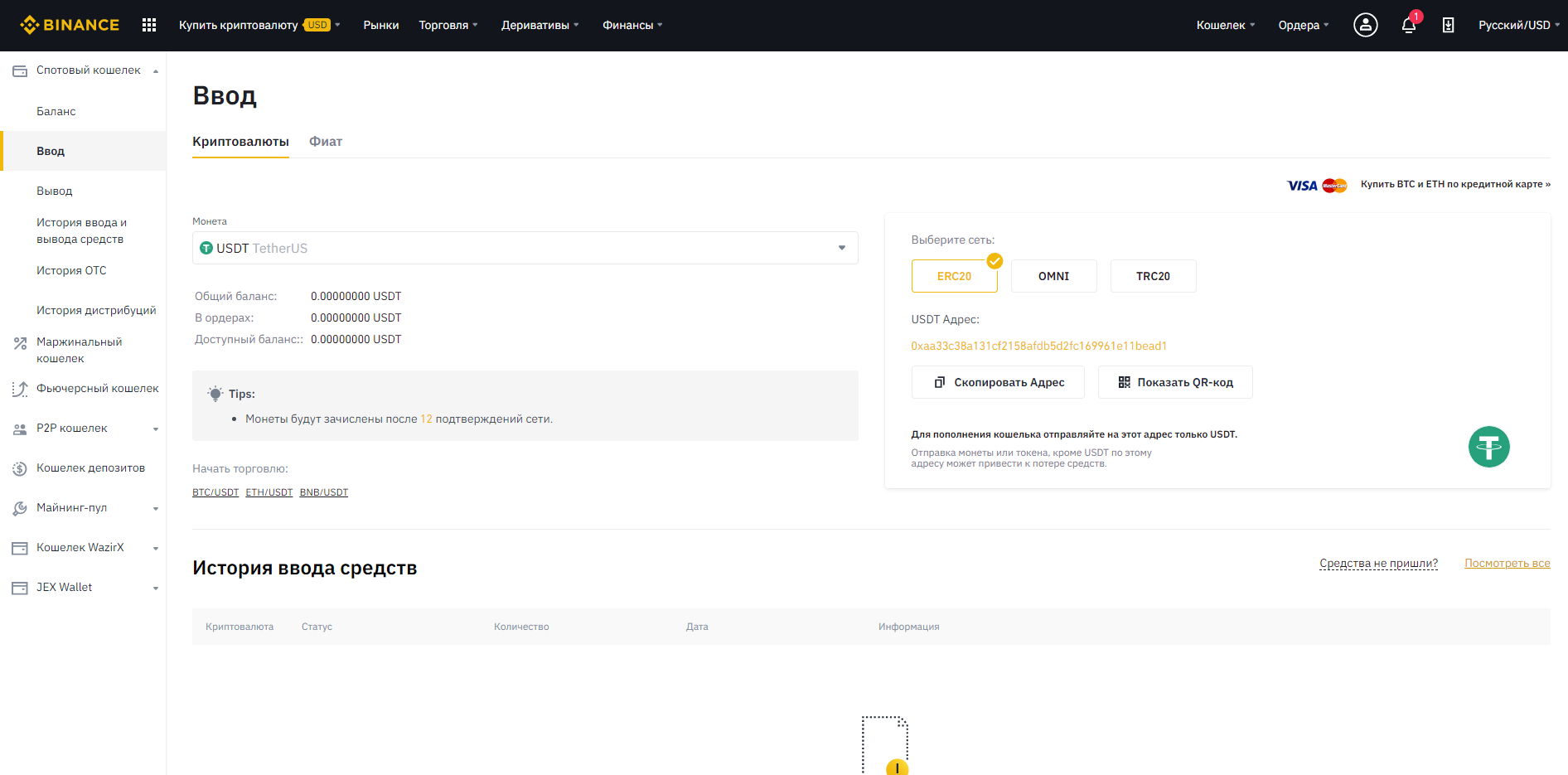1568x775 pixels.
Task: Click the WazirX wallet icon
Action: point(20,549)
